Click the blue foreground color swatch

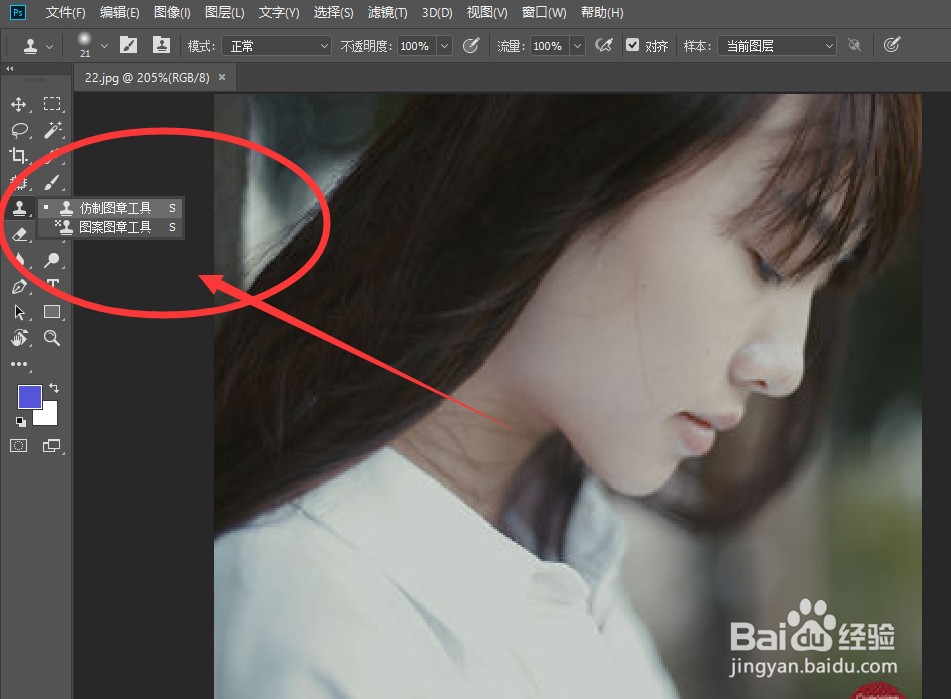pos(28,396)
